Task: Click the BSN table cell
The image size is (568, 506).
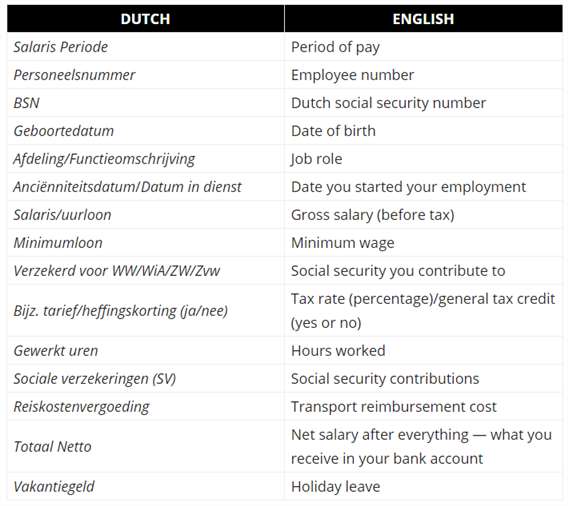Action: (x=146, y=103)
